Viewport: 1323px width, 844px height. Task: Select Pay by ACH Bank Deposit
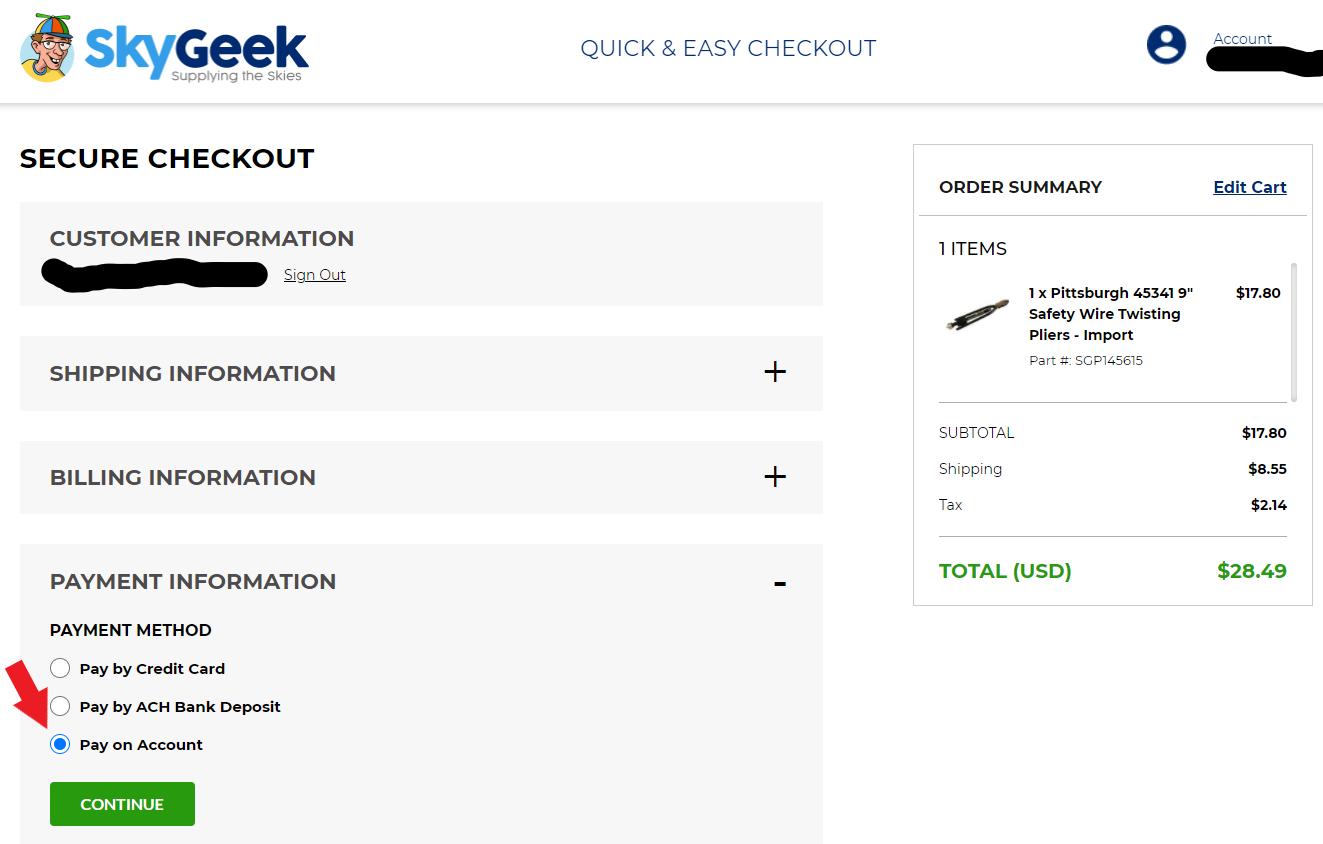[x=60, y=706]
